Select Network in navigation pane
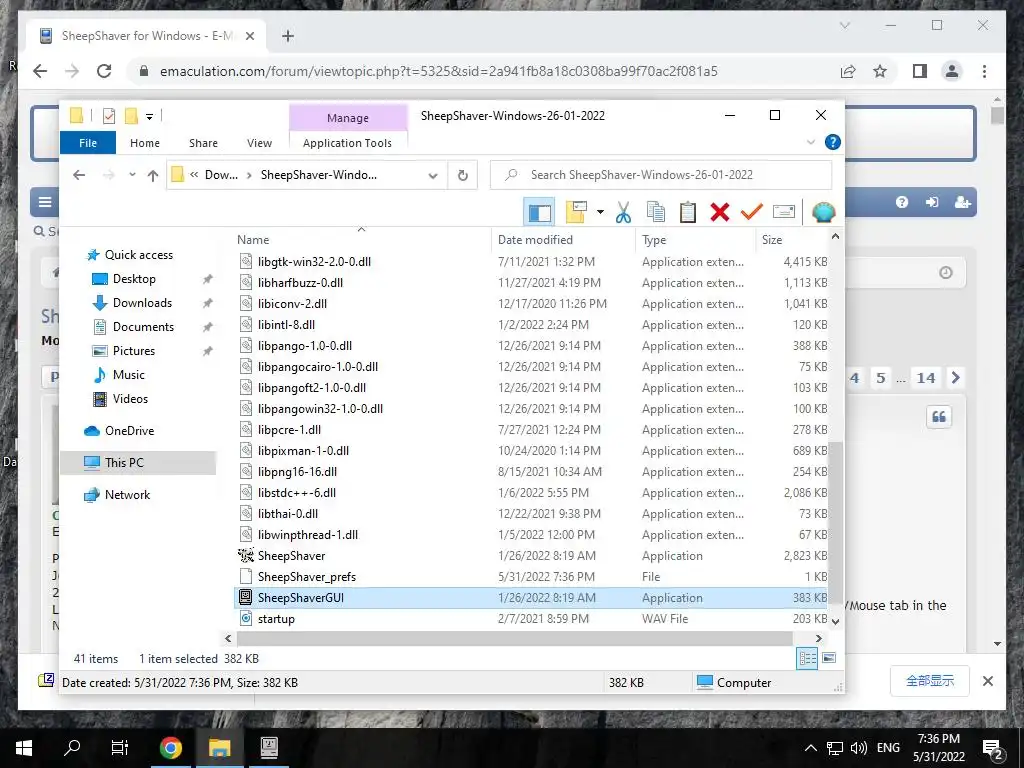The image size is (1024, 768). click(127, 495)
